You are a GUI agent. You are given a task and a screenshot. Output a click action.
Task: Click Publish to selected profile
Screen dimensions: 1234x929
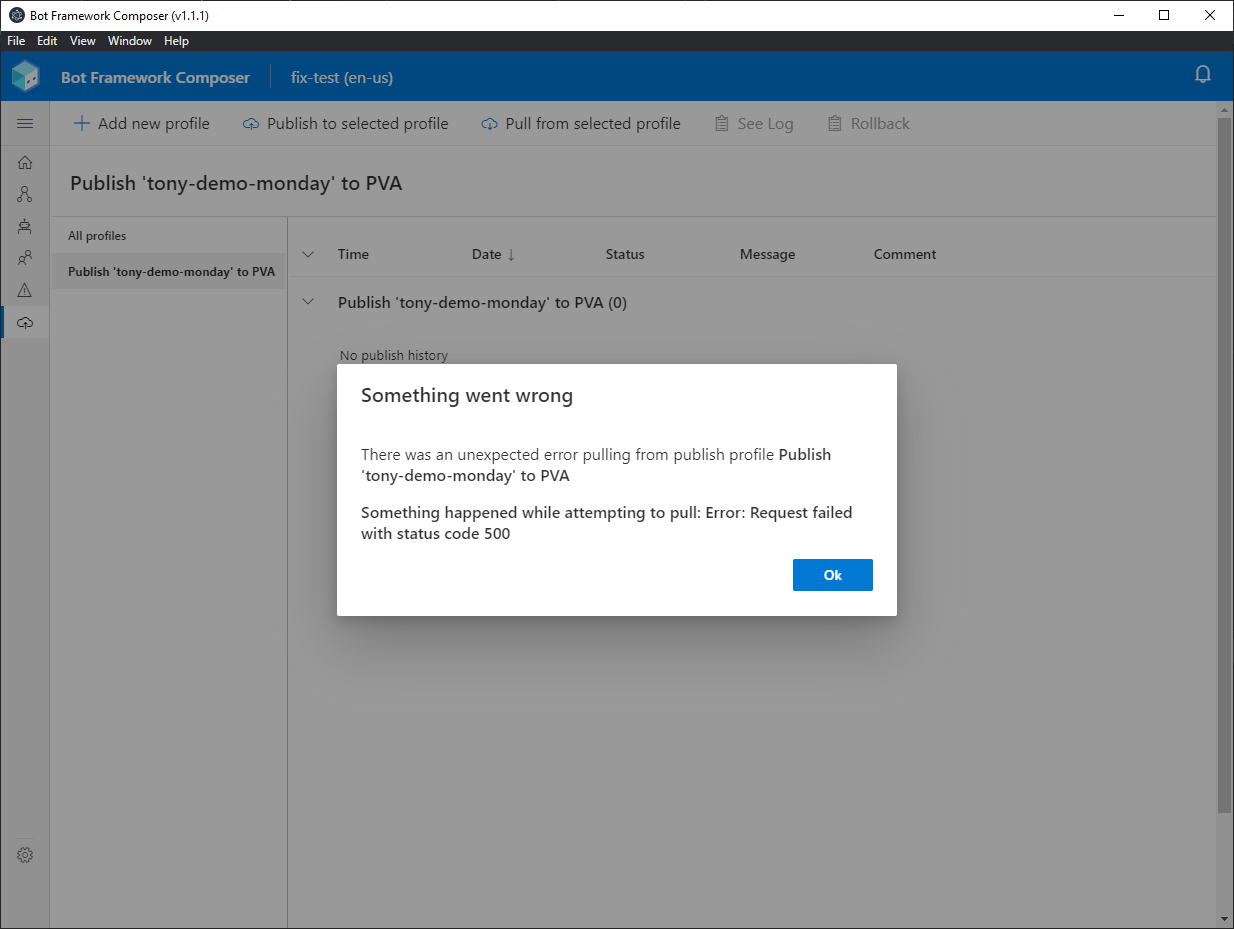pyautogui.click(x=346, y=124)
